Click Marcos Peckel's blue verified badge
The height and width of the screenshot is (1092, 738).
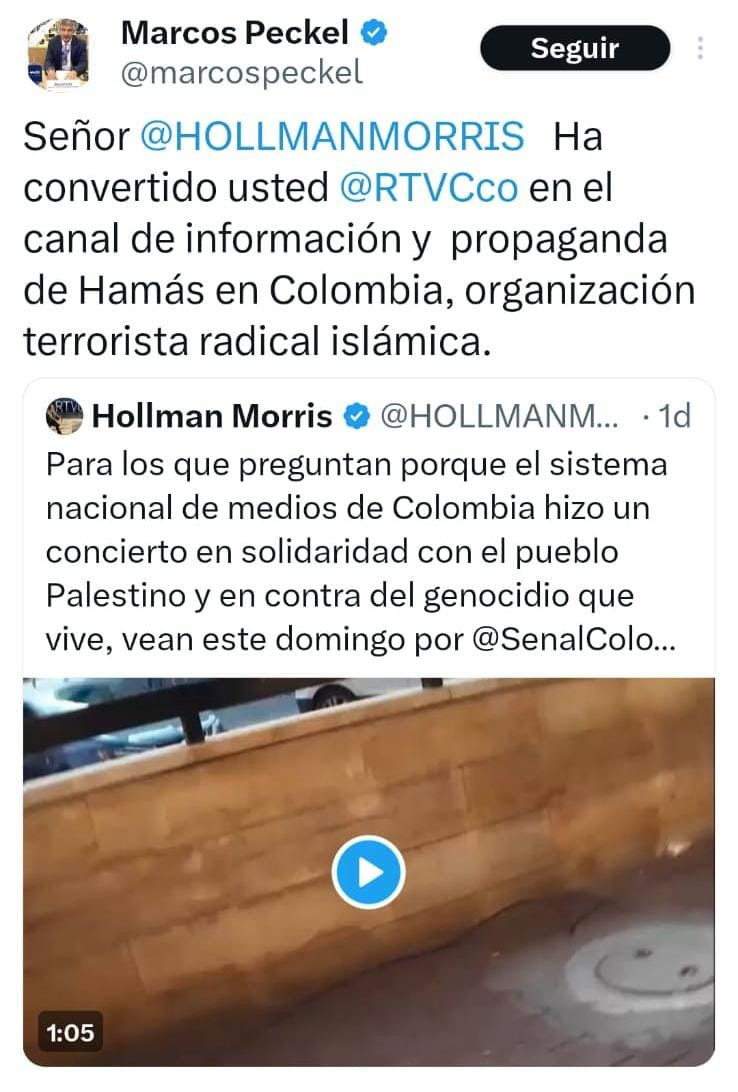click(375, 33)
